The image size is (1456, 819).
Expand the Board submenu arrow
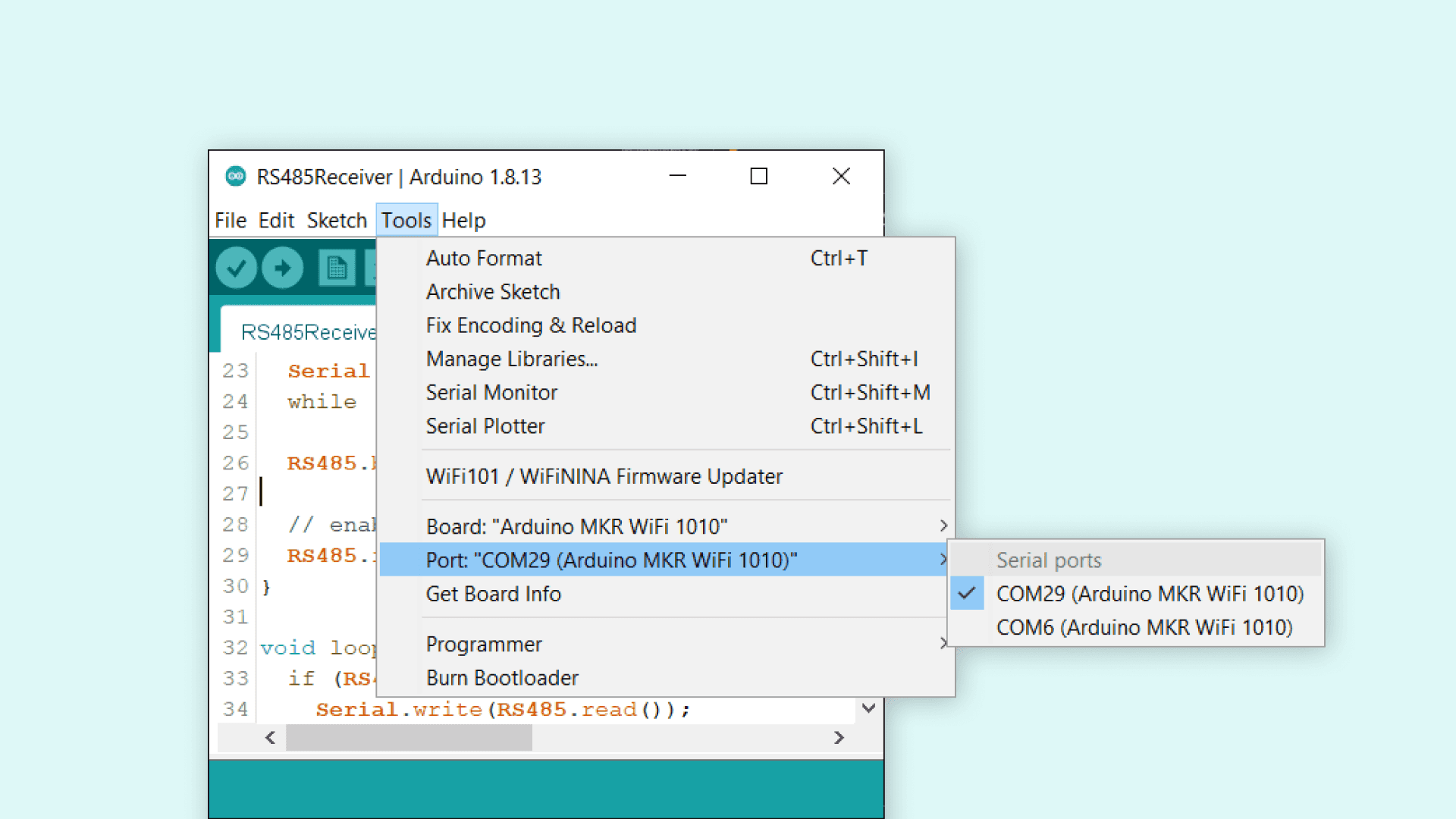[x=943, y=526]
